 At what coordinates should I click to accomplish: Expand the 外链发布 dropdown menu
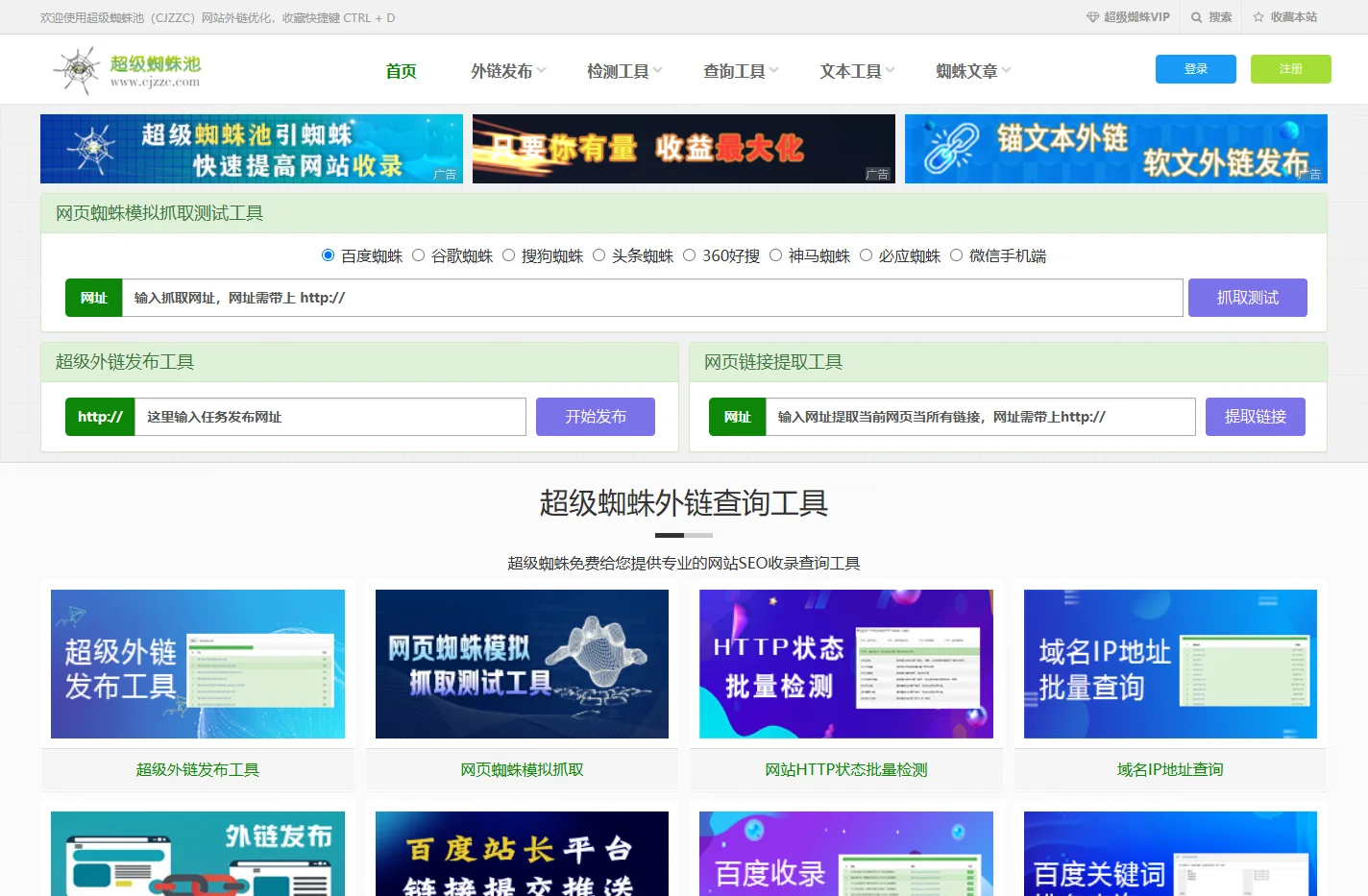coord(508,71)
